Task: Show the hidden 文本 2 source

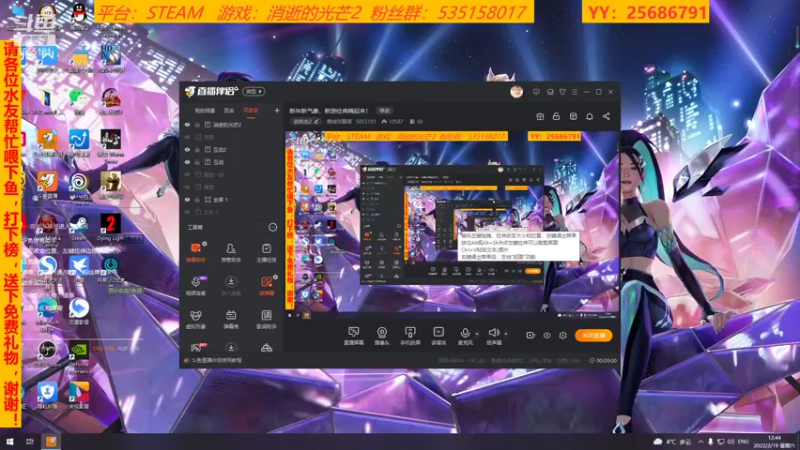Action: pos(187,212)
